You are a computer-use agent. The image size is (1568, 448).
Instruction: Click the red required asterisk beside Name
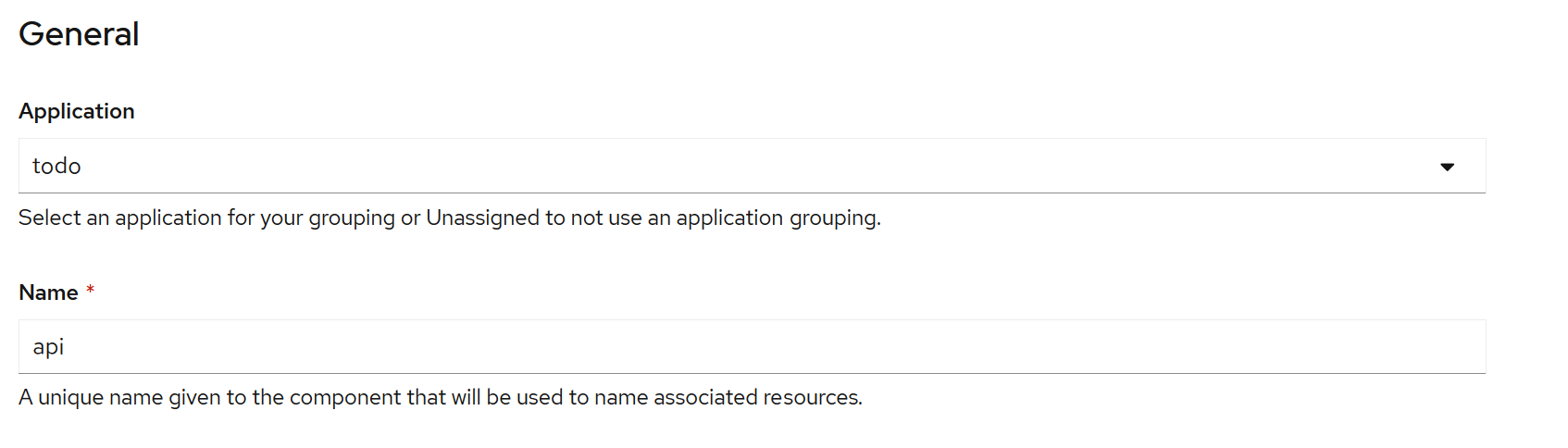coord(90,290)
